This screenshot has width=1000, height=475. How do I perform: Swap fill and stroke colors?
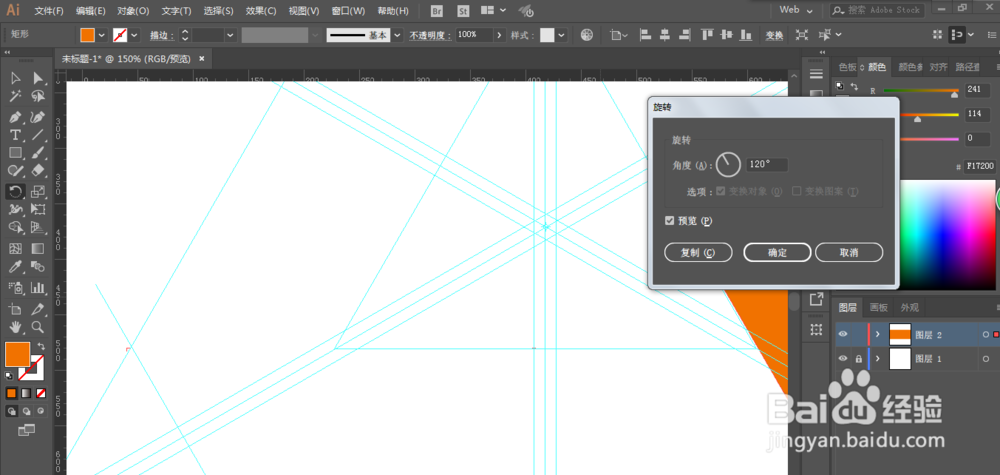(x=40, y=346)
